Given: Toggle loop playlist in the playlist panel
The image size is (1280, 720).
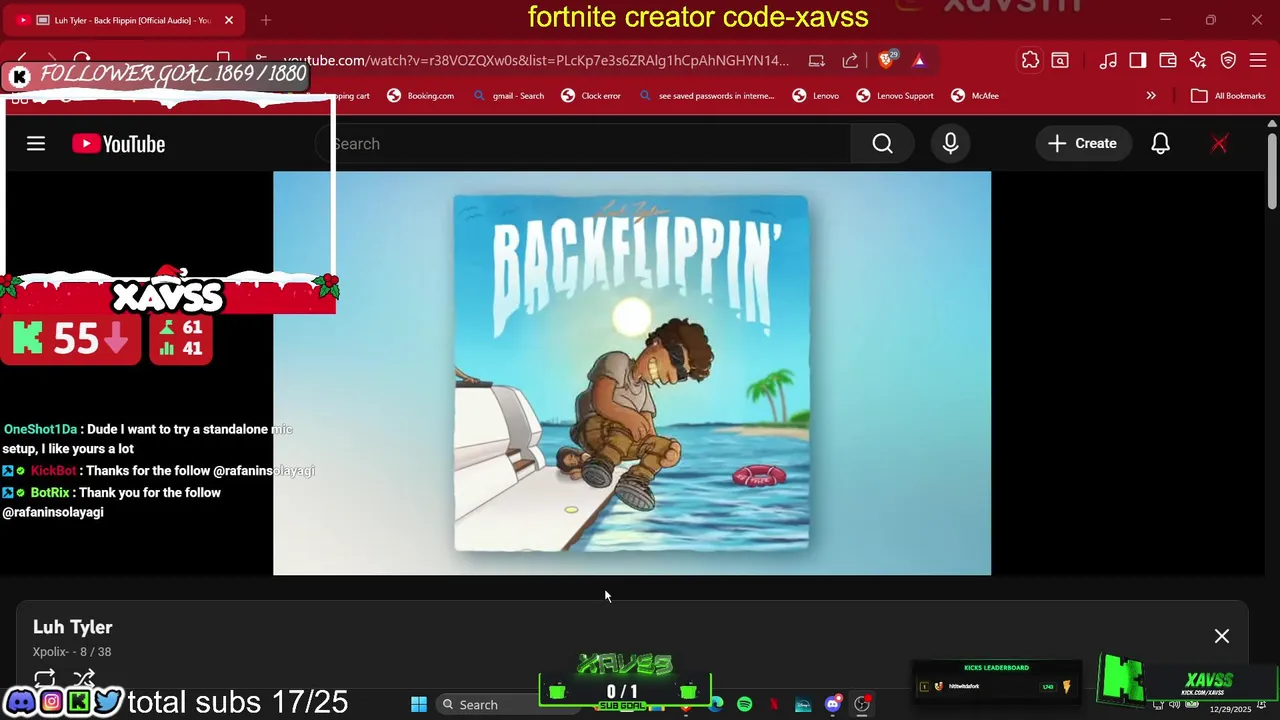Looking at the screenshot, I should [45, 678].
